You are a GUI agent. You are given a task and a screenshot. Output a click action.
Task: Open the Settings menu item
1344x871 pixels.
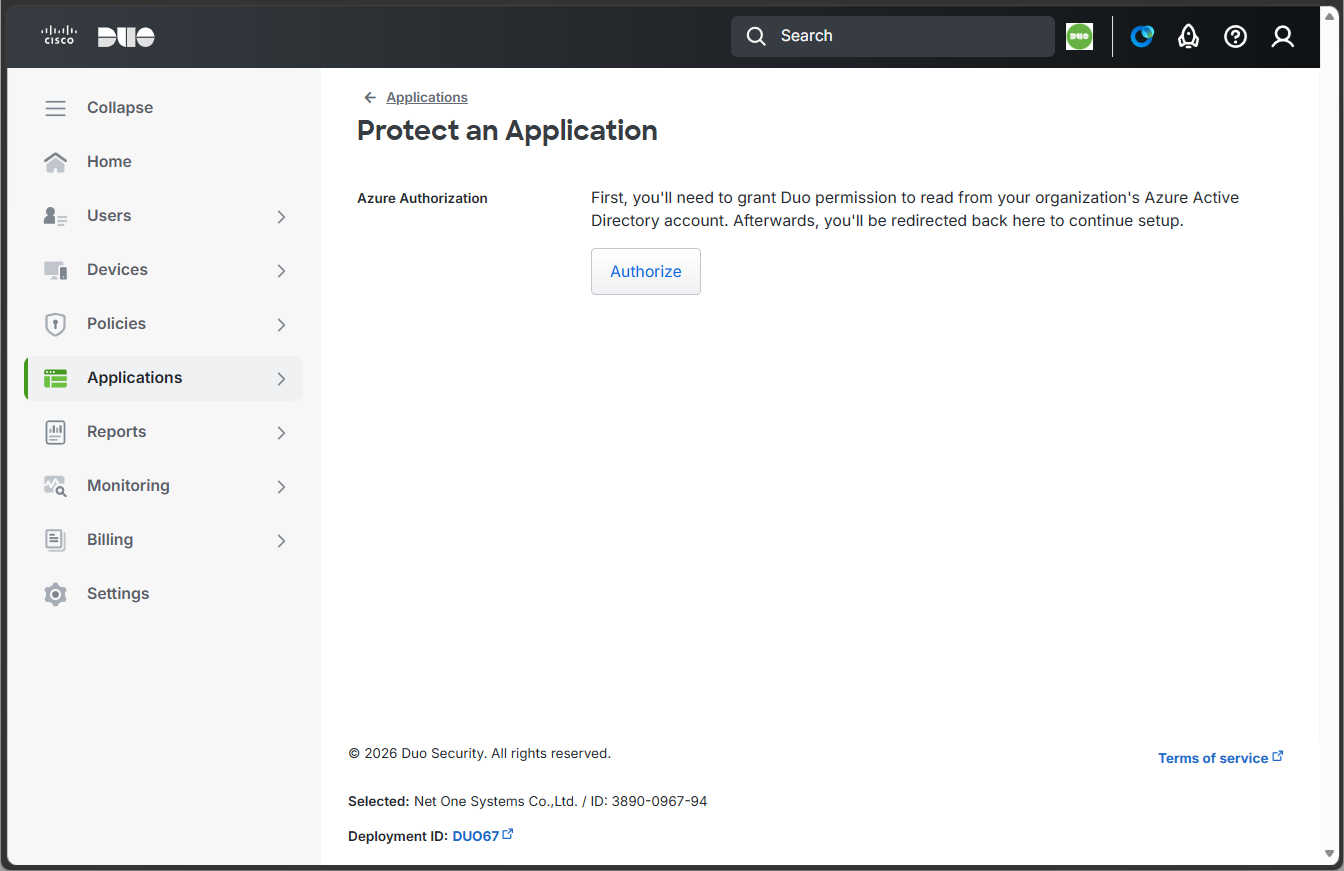163,594
